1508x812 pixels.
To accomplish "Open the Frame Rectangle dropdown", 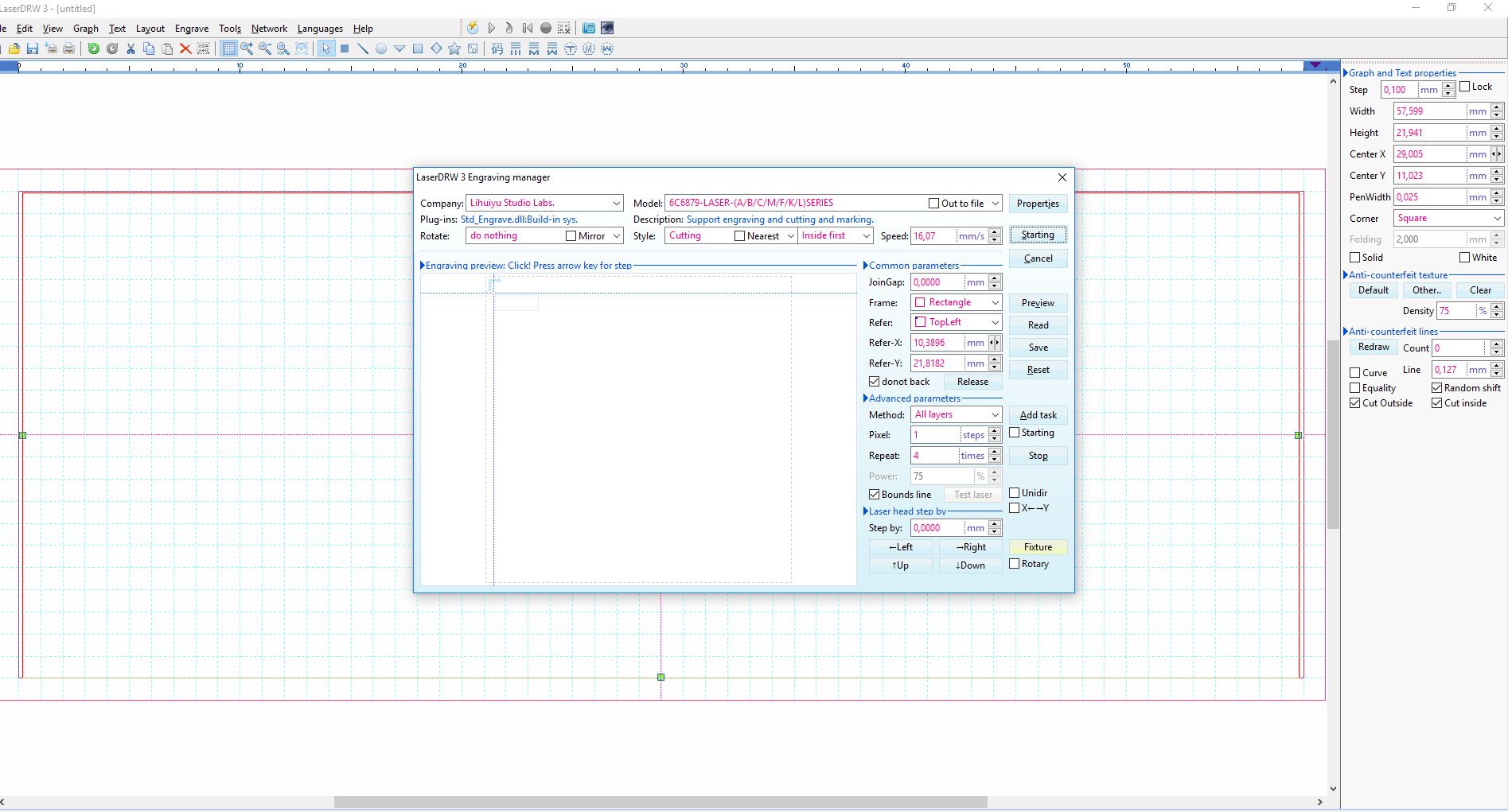I will click(995, 303).
